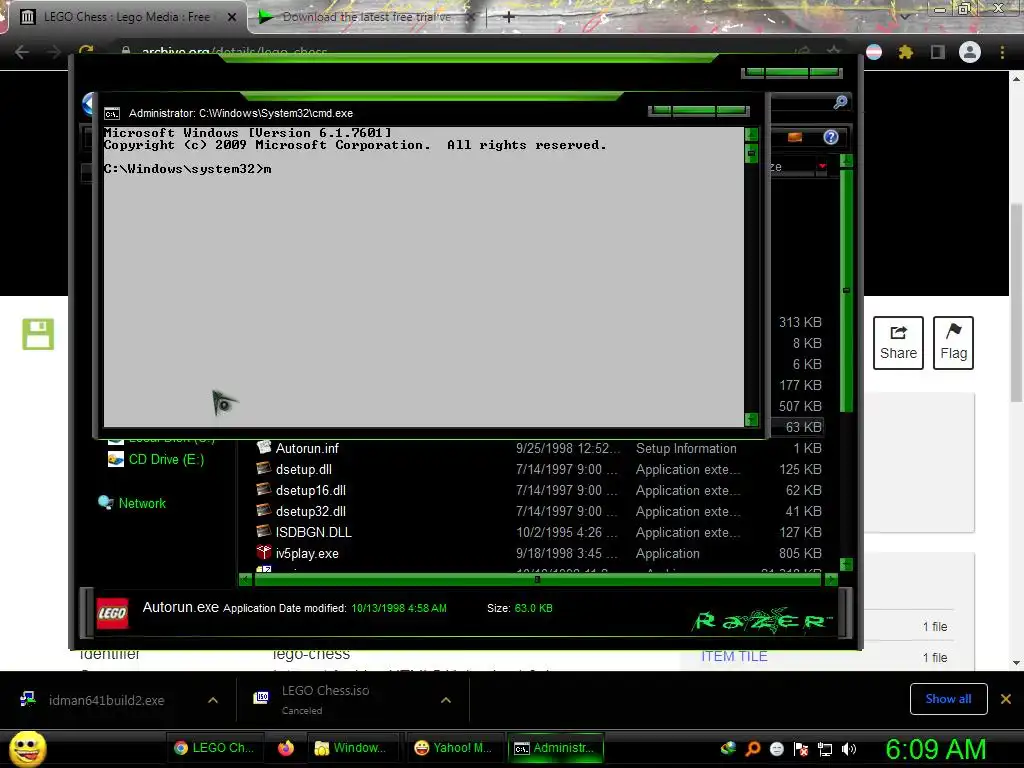Viewport: 1024px width, 768px height.
Task: Click iv5play.exe file icon
Action: tap(264, 552)
